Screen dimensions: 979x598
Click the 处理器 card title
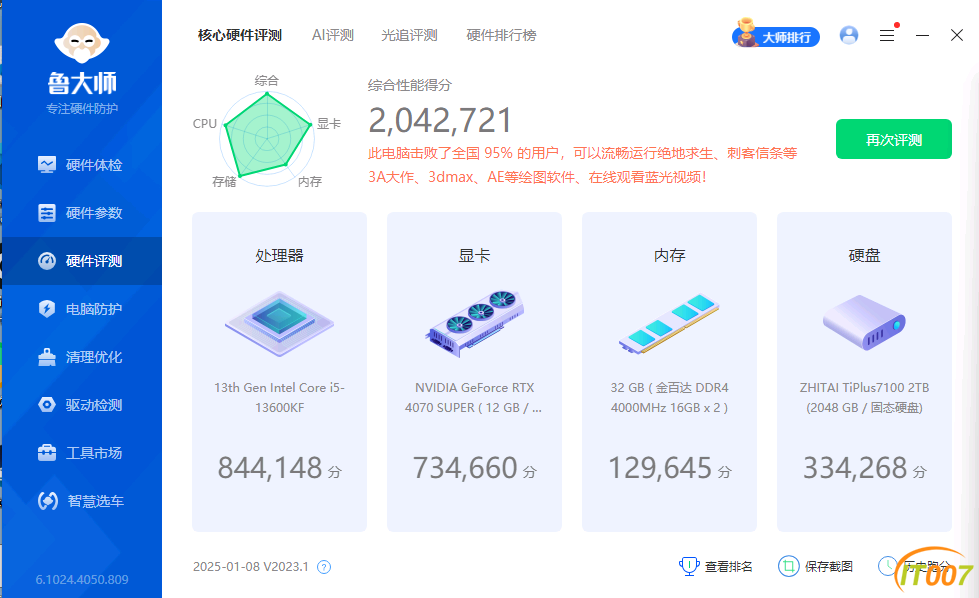point(280,255)
